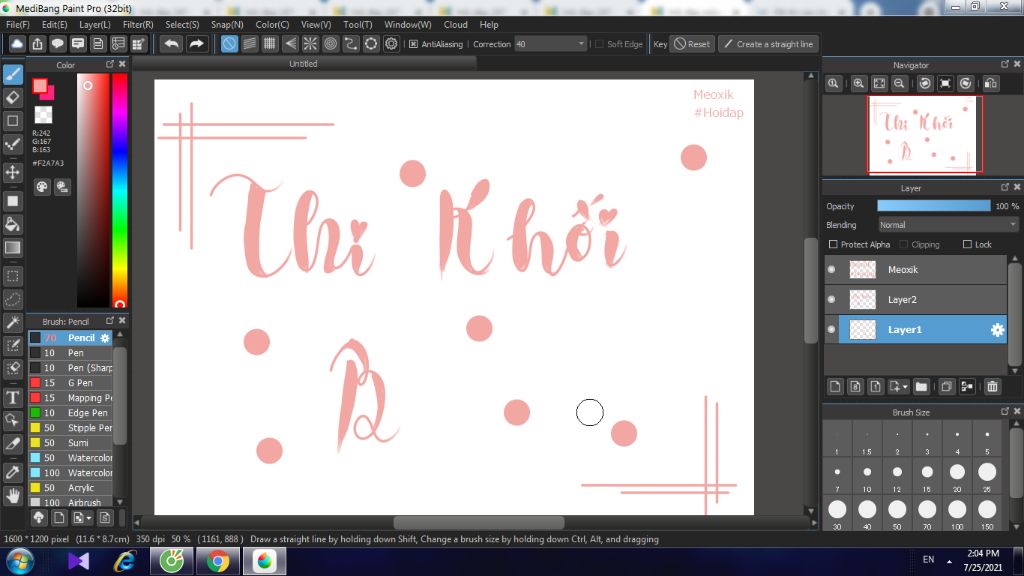1024x576 pixels.
Task: Select the Text tool
Action: tap(12, 397)
